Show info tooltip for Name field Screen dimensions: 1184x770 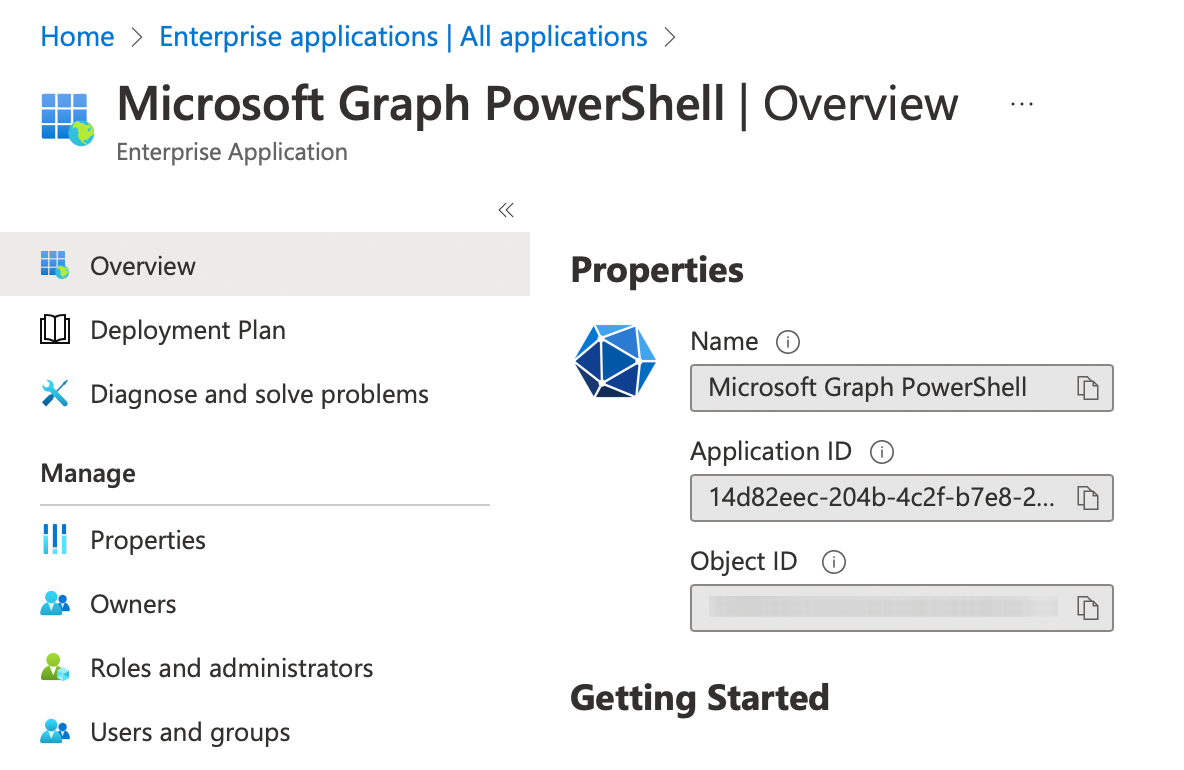coord(788,342)
